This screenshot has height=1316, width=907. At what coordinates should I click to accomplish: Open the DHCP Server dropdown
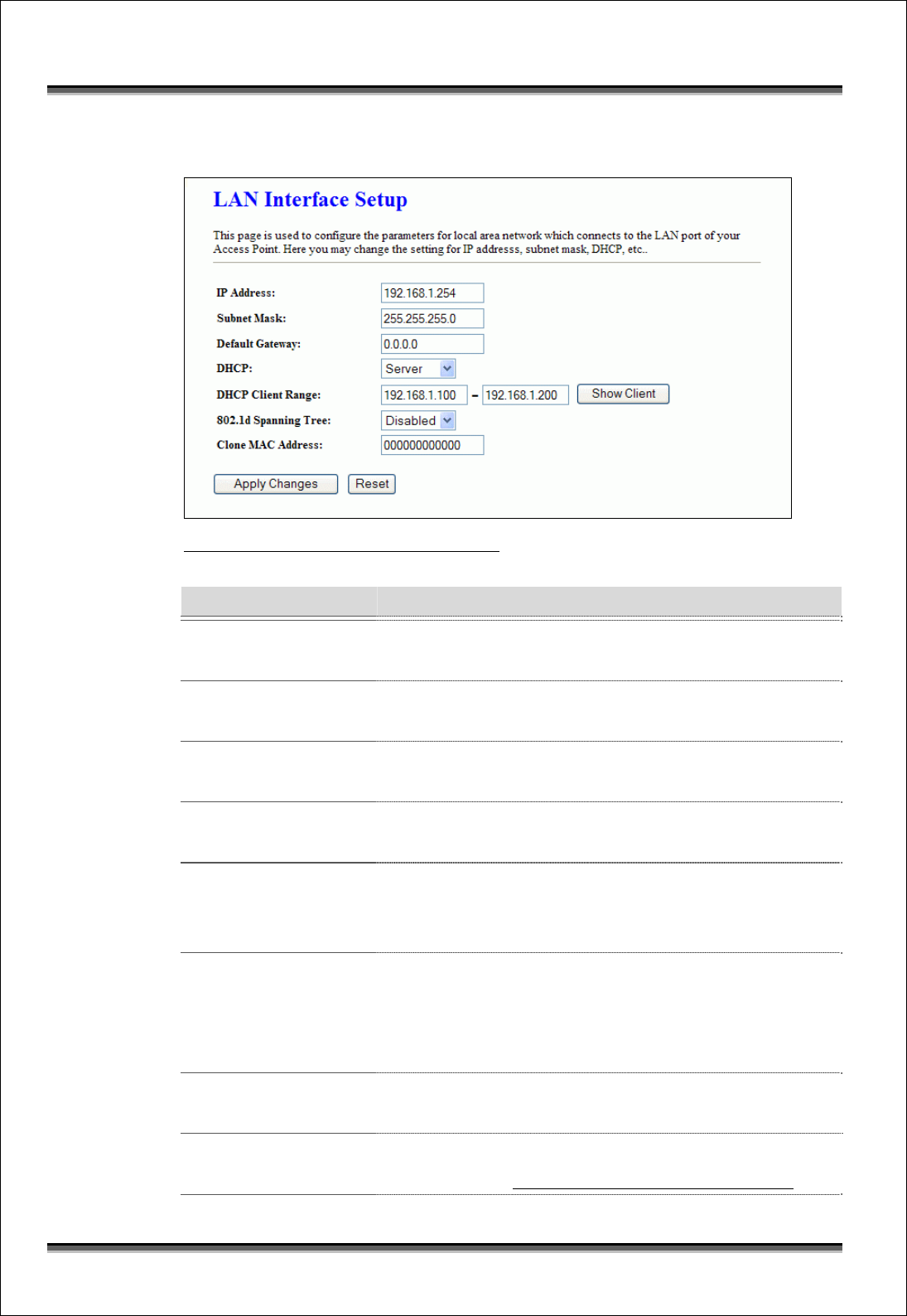coord(418,369)
